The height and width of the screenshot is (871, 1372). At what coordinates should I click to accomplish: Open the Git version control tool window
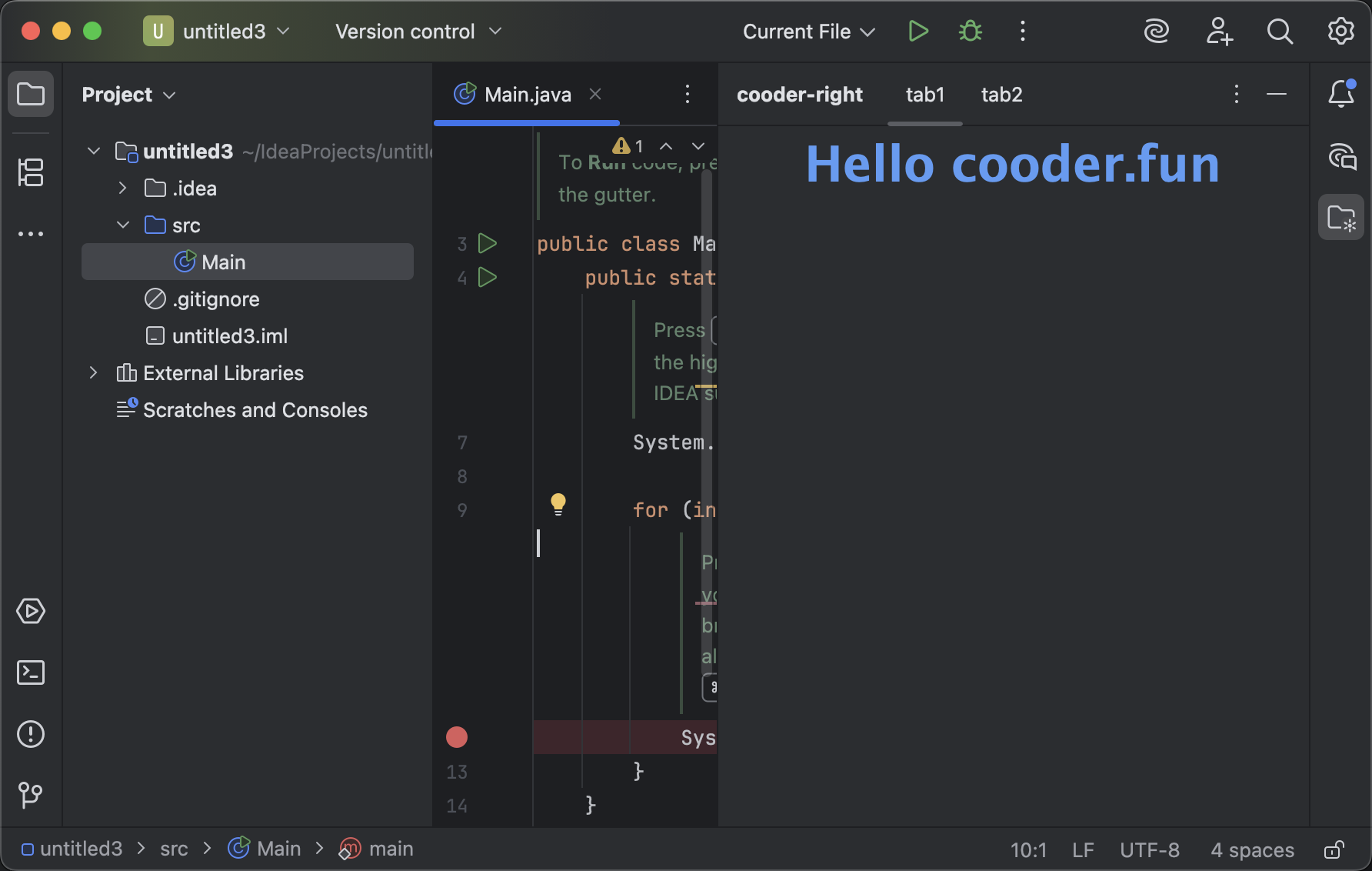click(31, 795)
